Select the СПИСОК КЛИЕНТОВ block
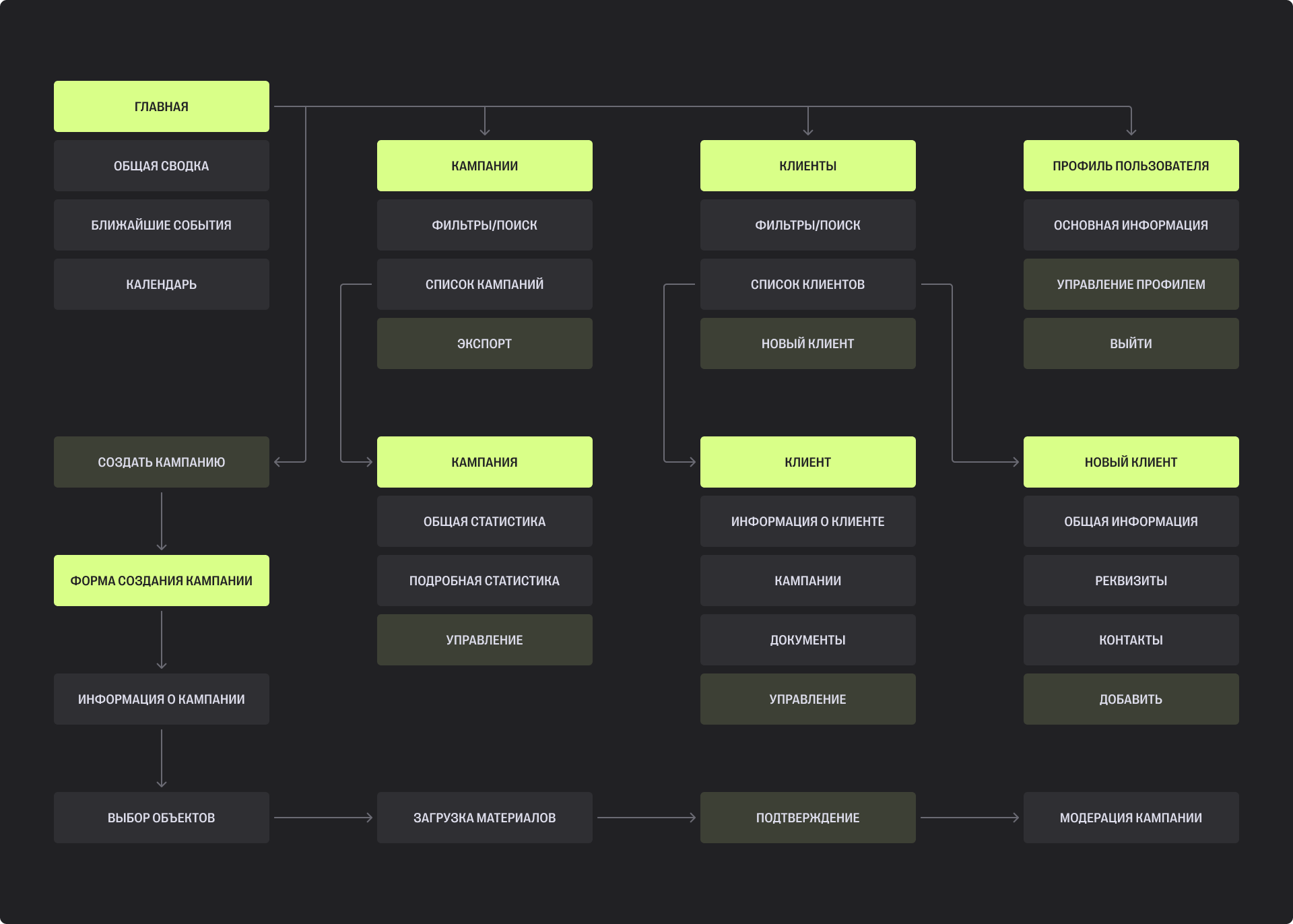Screen dimensions: 1293x924 (x=808, y=284)
